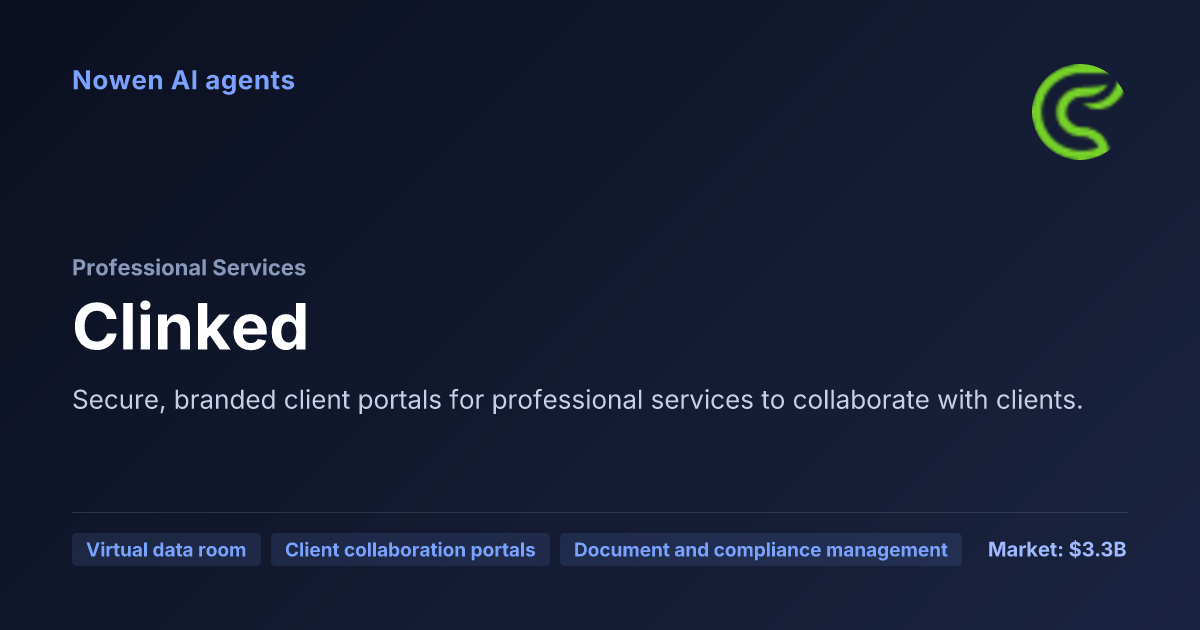Image resolution: width=1200 pixels, height=630 pixels.
Task: Click the Clinked heading
Action: 191,327
